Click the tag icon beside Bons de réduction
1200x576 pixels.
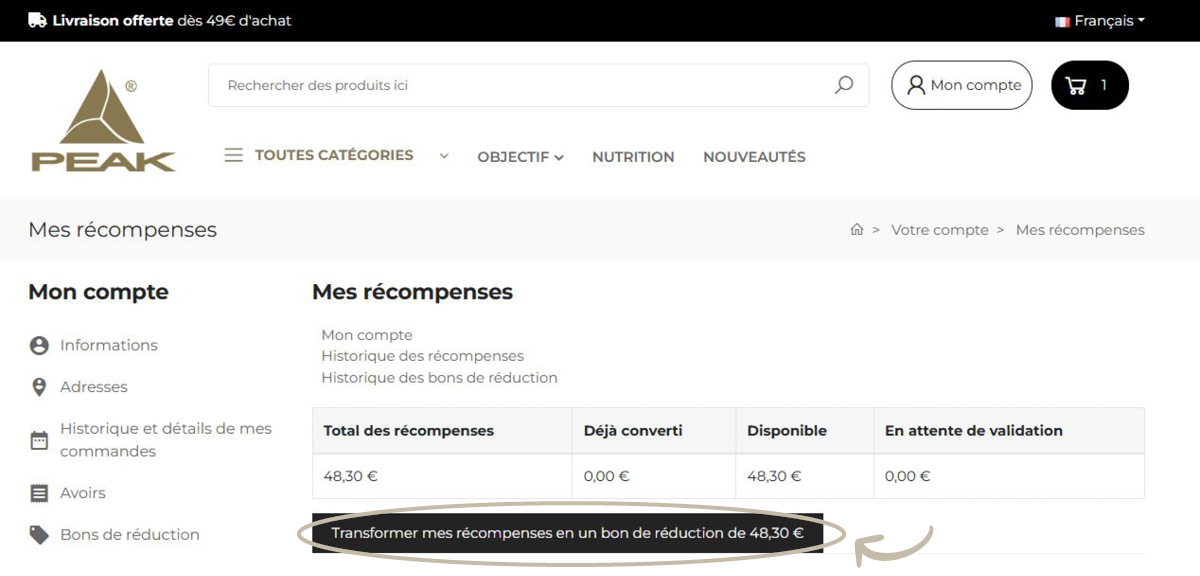click(38, 534)
